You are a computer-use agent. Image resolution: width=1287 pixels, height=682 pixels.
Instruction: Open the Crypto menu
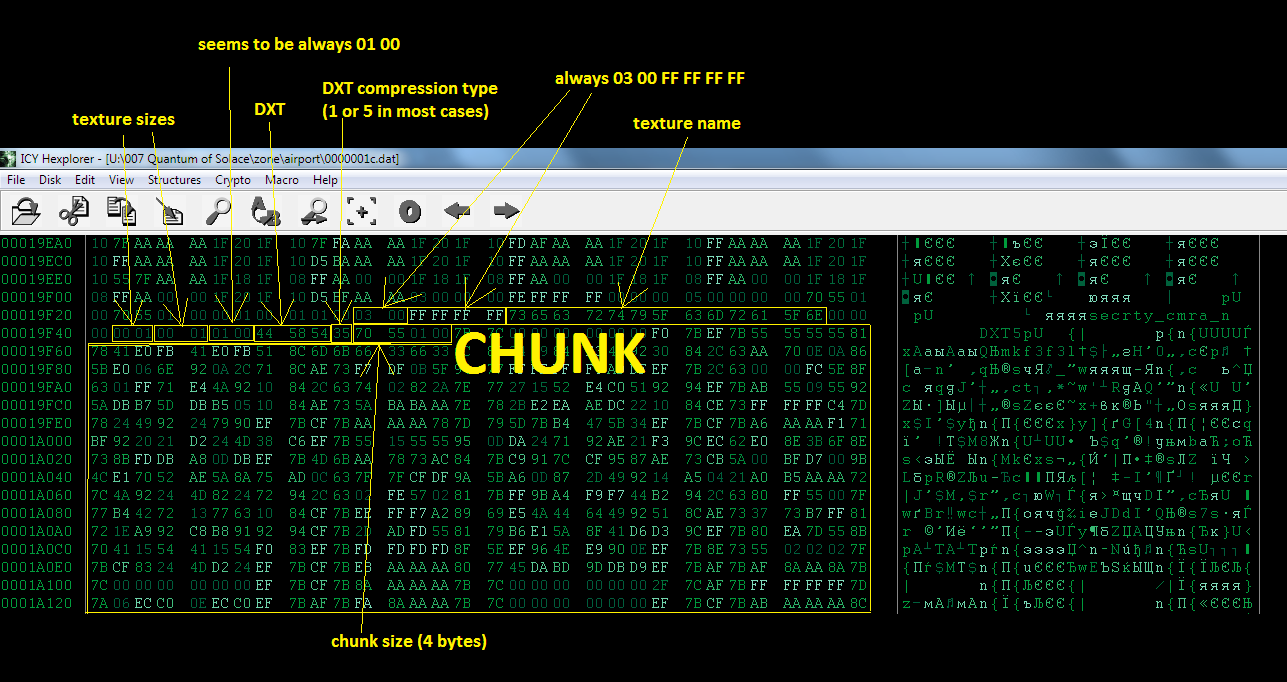point(233,180)
